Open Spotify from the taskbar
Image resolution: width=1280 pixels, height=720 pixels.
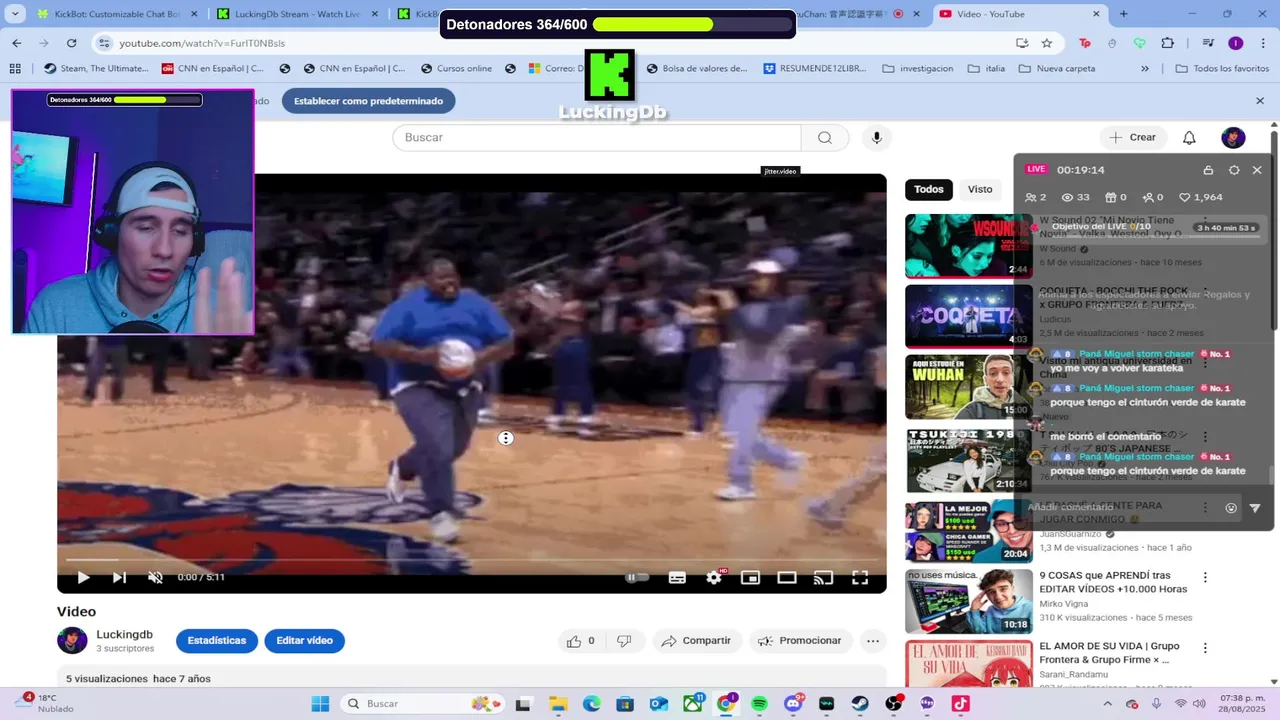pos(759,704)
